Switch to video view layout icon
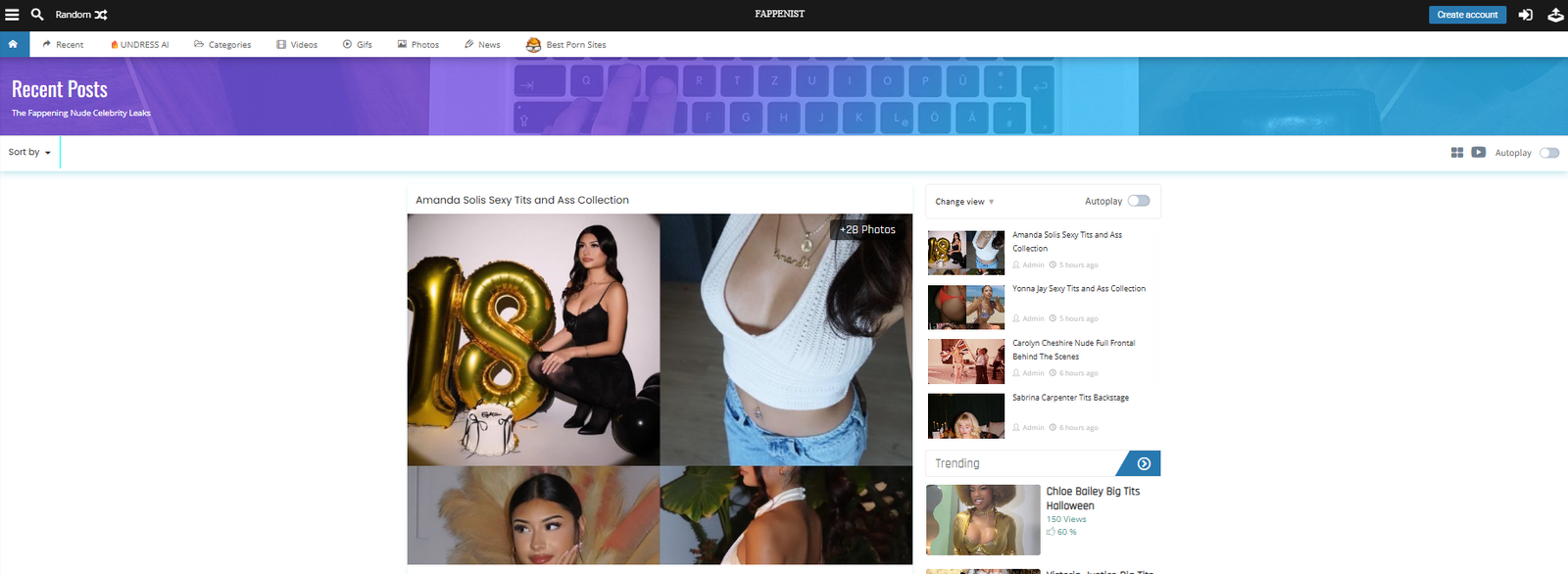This screenshot has height=574, width=1568. click(1479, 153)
